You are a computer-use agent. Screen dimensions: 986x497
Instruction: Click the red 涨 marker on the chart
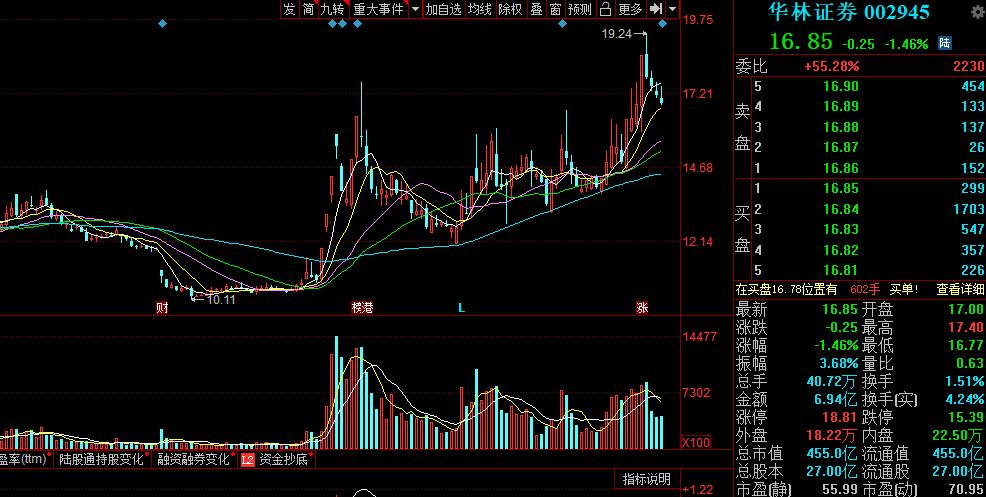(x=643, y=308)
